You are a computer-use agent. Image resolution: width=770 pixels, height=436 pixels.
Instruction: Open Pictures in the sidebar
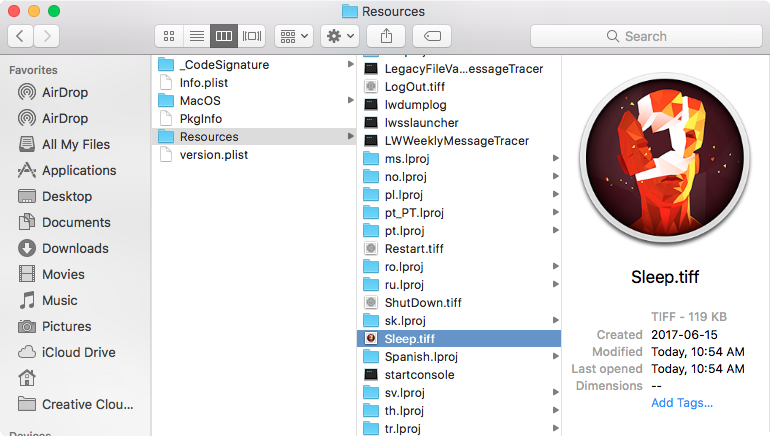[x=55, y=327]
